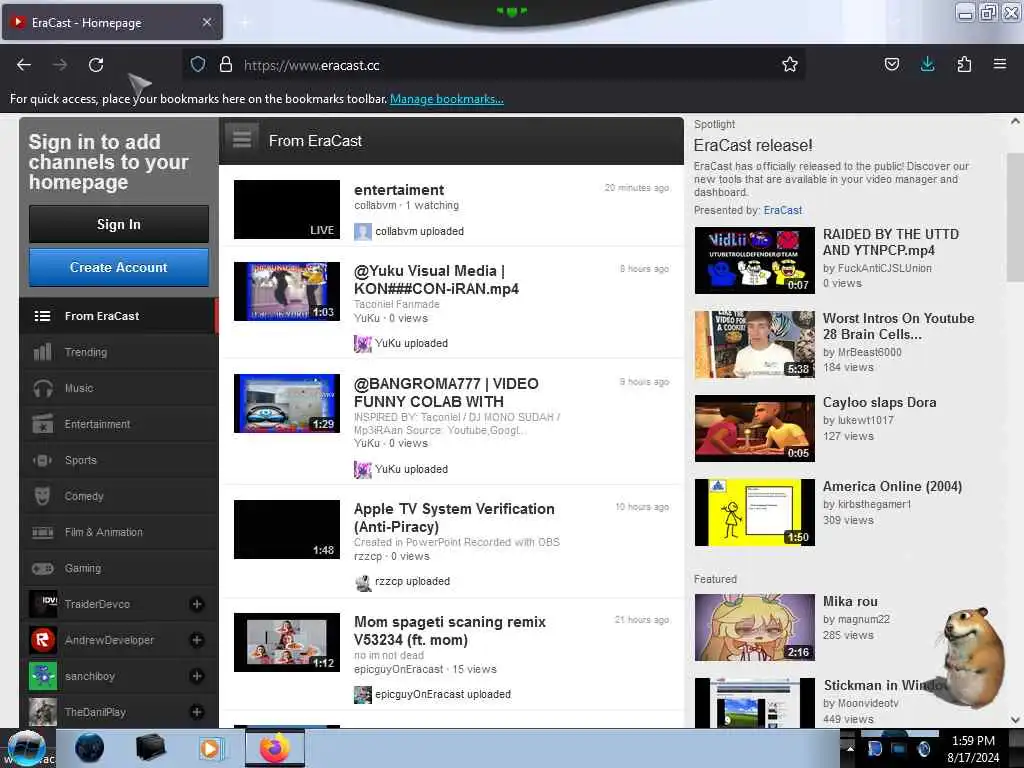Click the page scrollbar up arrow
Image resolution: width=1024 pixels, height=768 pixels.
coord(1015,121)
